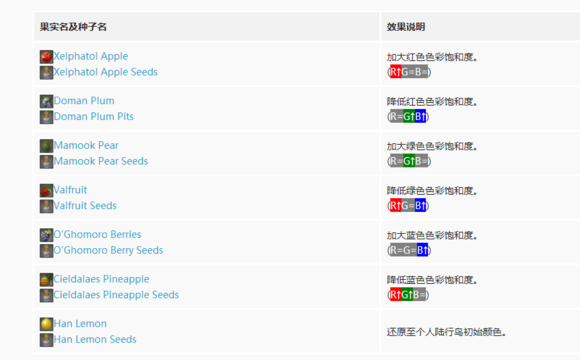
Task: Click the Han Lemon Seeds bag icon
Action: tap(46, 340)
